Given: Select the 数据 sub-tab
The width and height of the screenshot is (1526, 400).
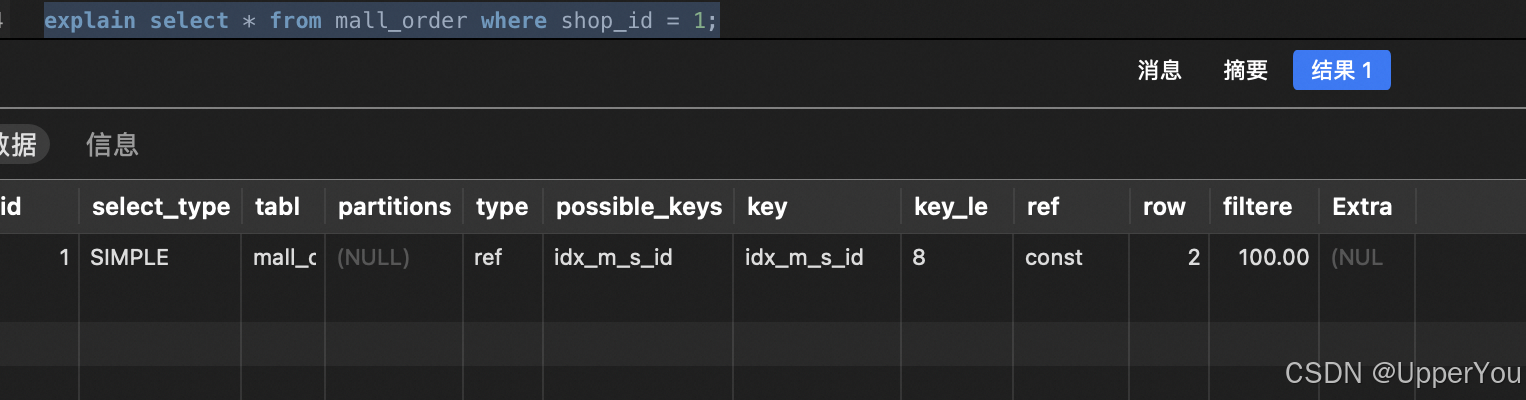Looking at the screenshot, I should [x=18, y=144].
